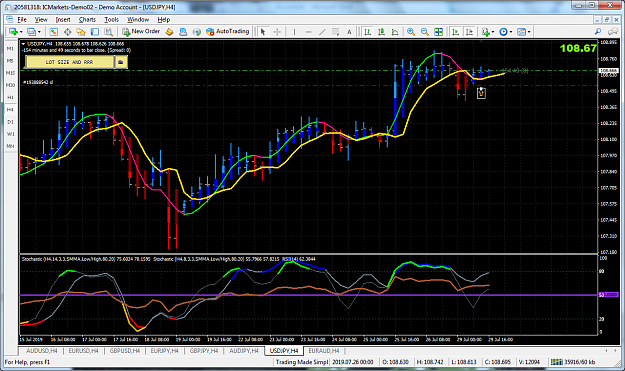This screenshot has height=371, width=625.
Task: Switch timeframe to W1
Action: (10, 134)
